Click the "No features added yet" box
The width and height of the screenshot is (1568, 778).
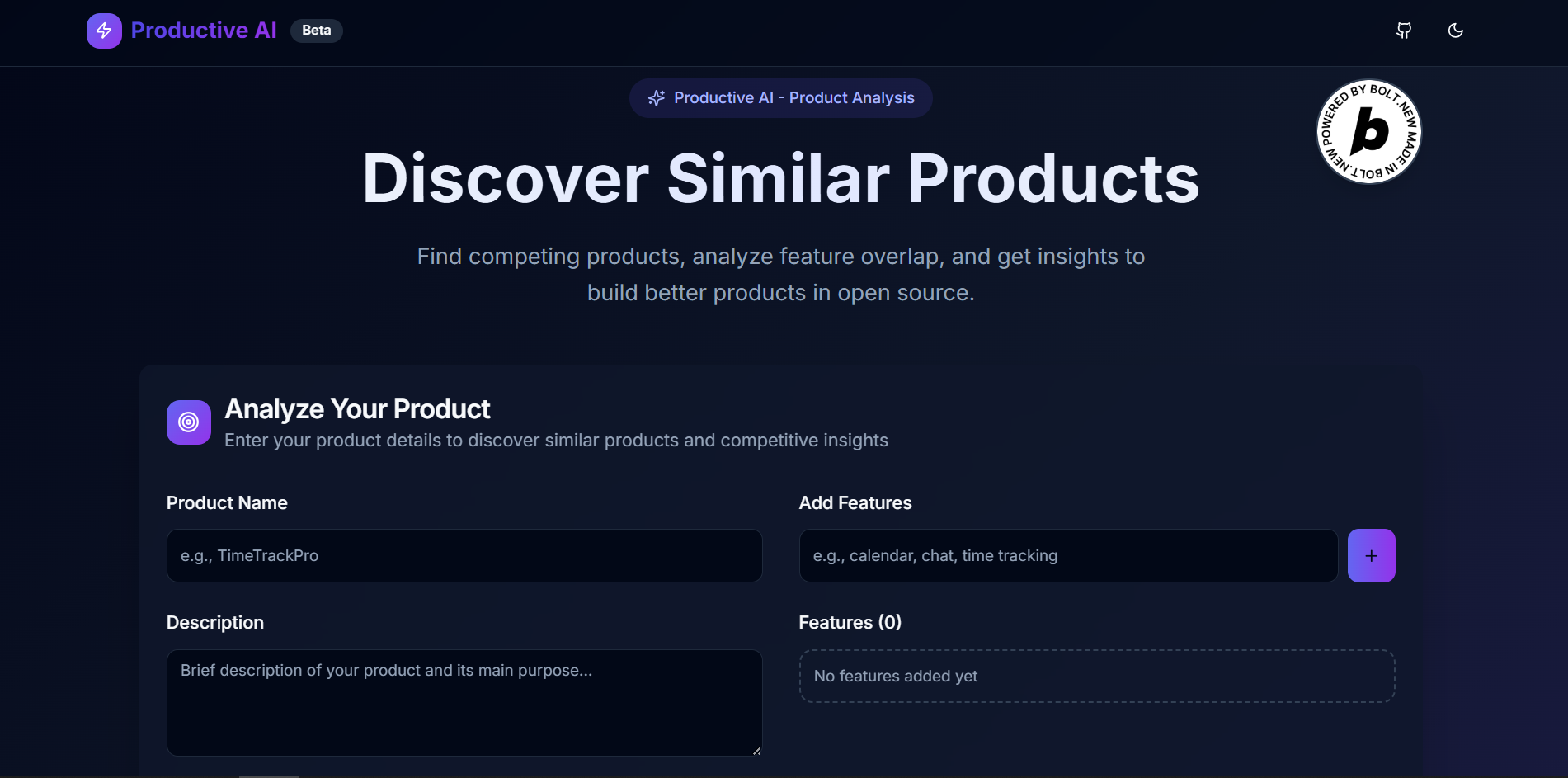(x=1097, y=677)
